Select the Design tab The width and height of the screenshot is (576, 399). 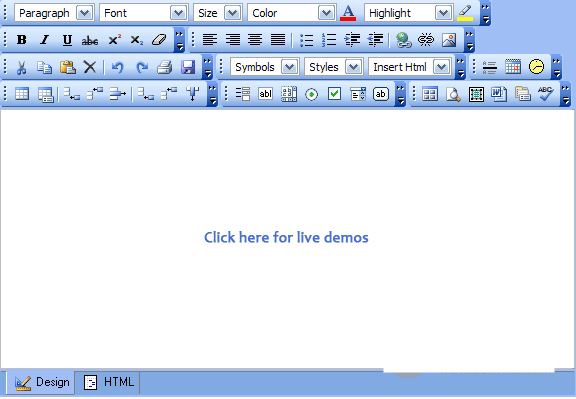pos(42,382)
